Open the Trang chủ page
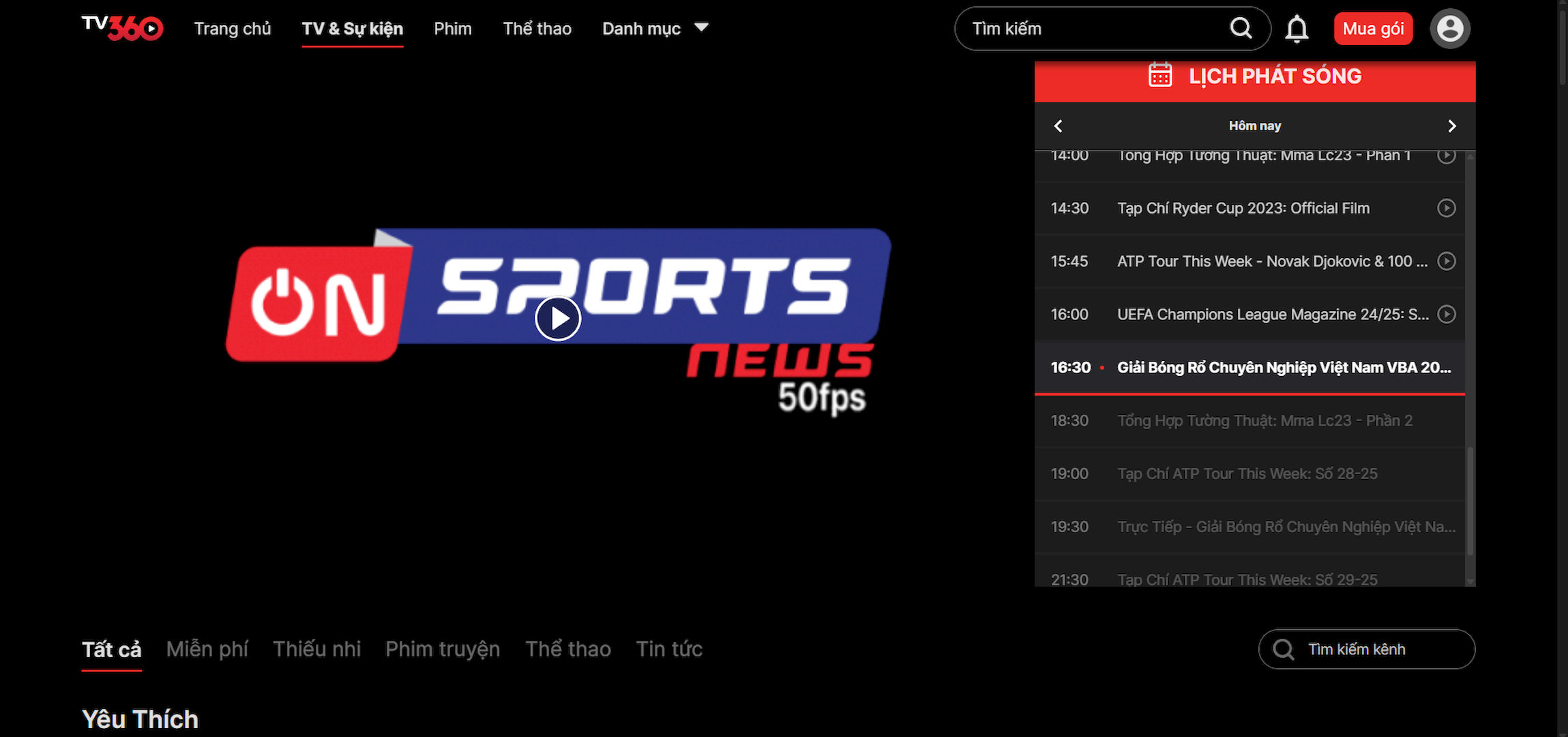Image resolution: width=1568 pixels, height=737 pixels. click(x=233, y=29)
